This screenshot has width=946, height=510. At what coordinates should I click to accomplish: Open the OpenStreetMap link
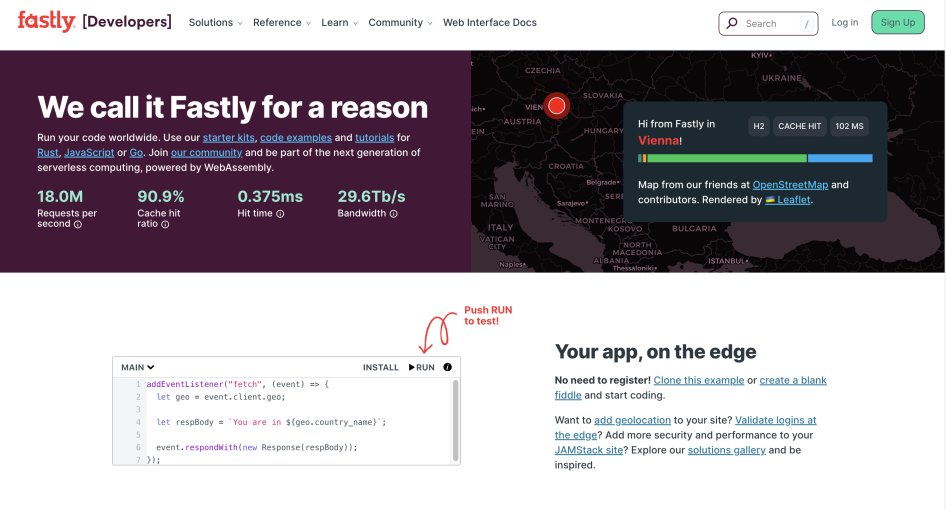point(790,185)
